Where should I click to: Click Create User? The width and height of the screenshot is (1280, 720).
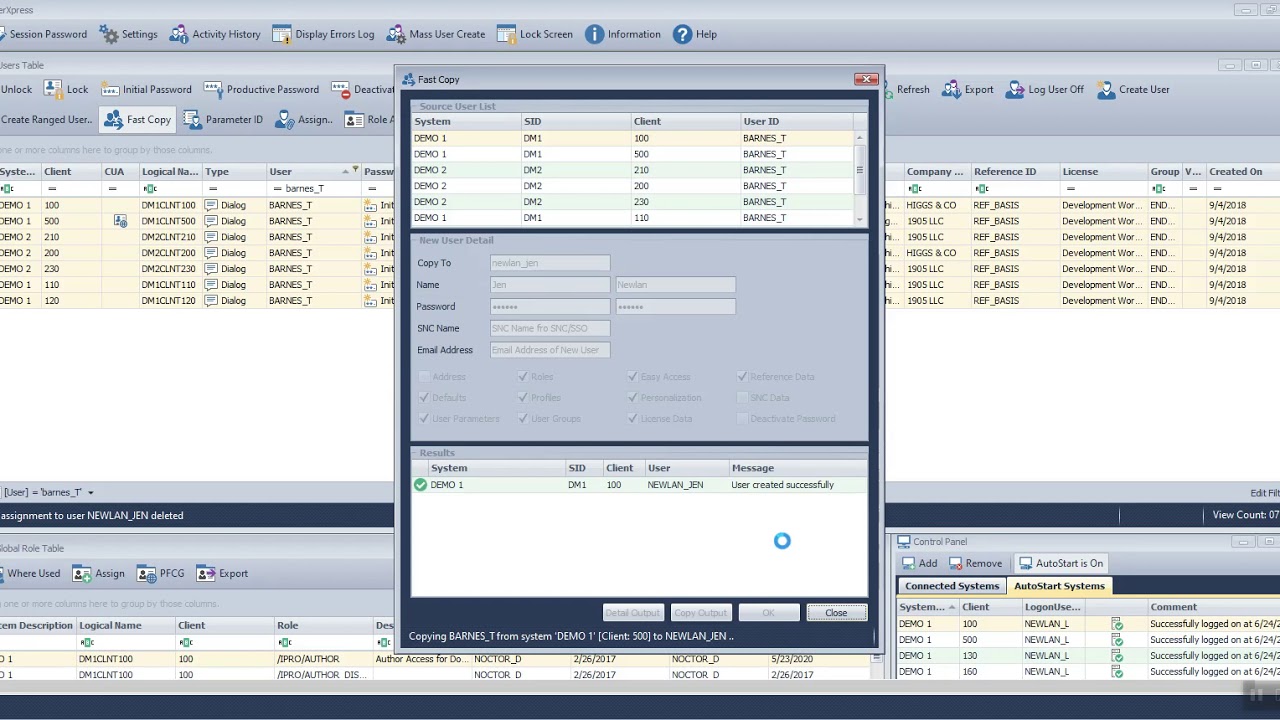point(1133,89)
